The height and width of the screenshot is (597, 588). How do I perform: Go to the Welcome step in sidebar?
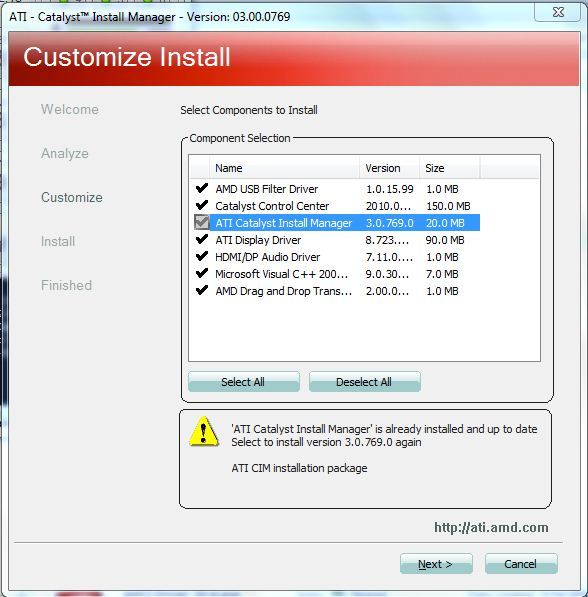(x=70, y=109)
